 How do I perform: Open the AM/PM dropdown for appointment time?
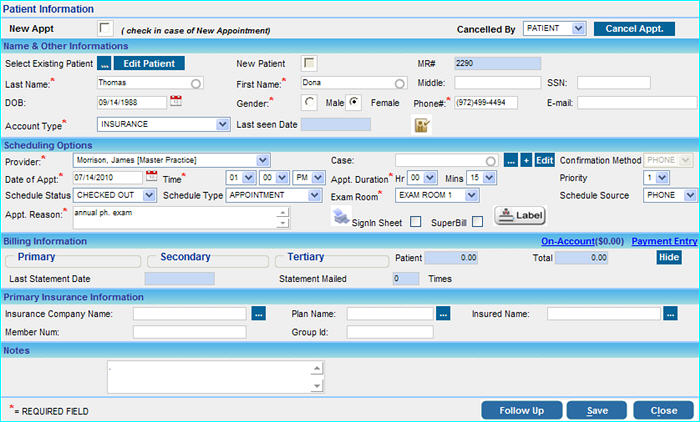coord(309,178)
